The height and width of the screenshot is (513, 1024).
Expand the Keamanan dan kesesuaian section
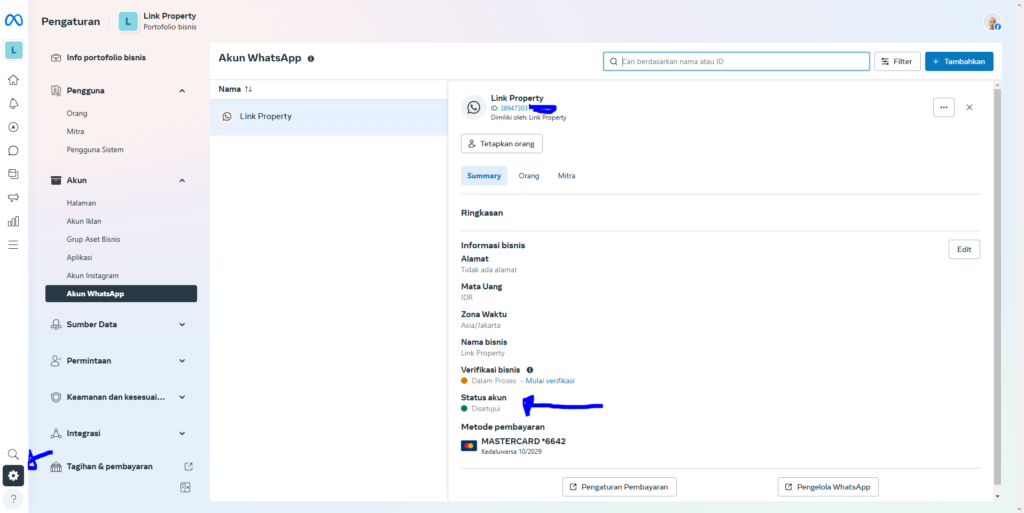pos(182,397)
